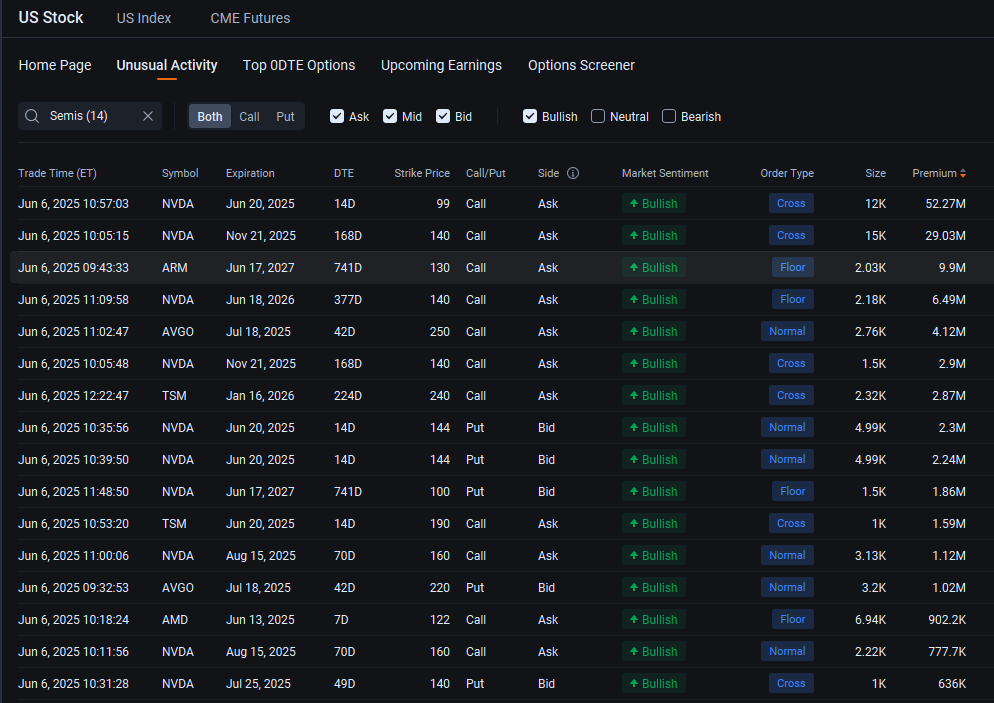This screenshot has width=994, height=703.
Task: Click Floor tag on 11:48:50 row
Action: [x=792, y=491]
